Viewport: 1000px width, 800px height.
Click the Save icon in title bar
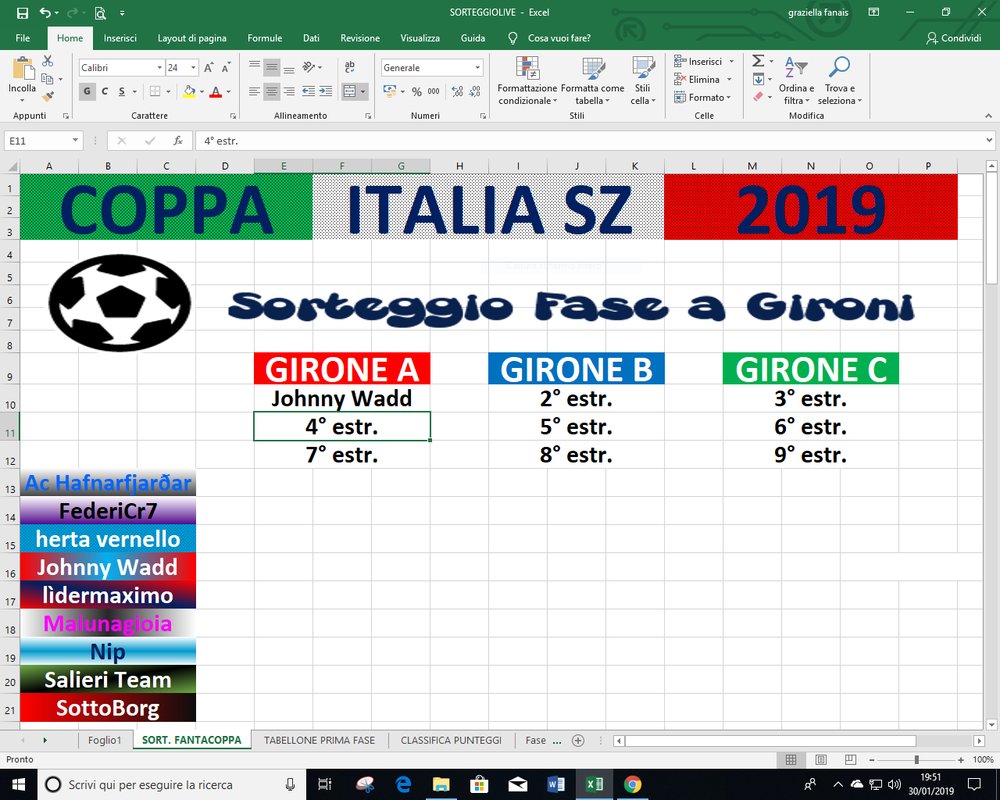tap(22, 13)
